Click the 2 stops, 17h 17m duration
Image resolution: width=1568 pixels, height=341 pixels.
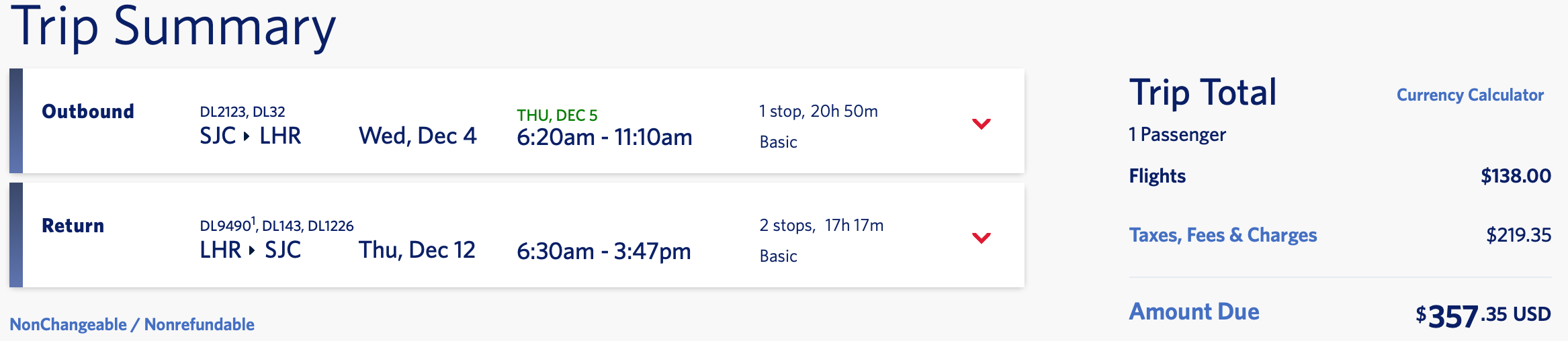pos(821,226)
